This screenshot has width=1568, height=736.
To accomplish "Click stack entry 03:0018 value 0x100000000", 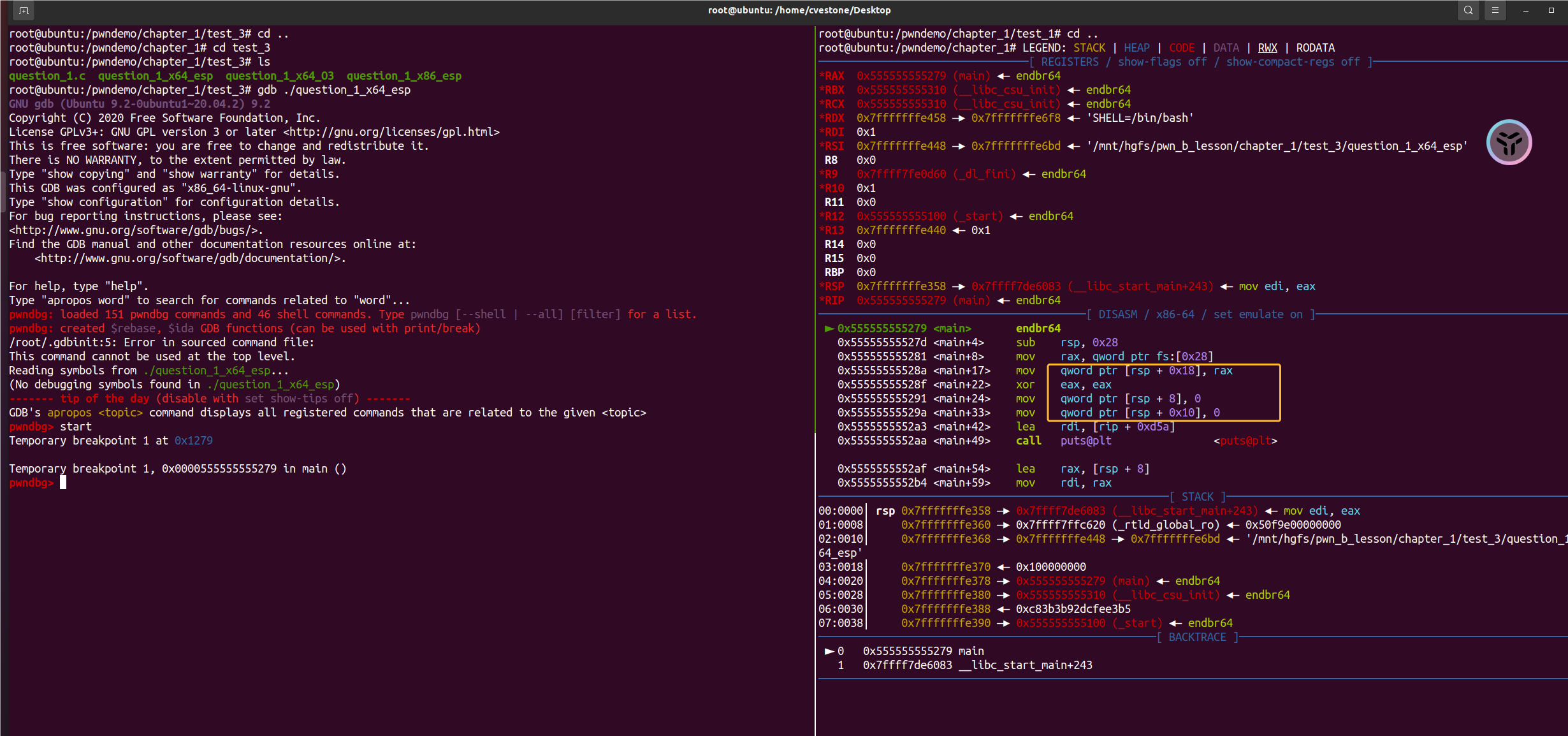I will coord(1051,567).
